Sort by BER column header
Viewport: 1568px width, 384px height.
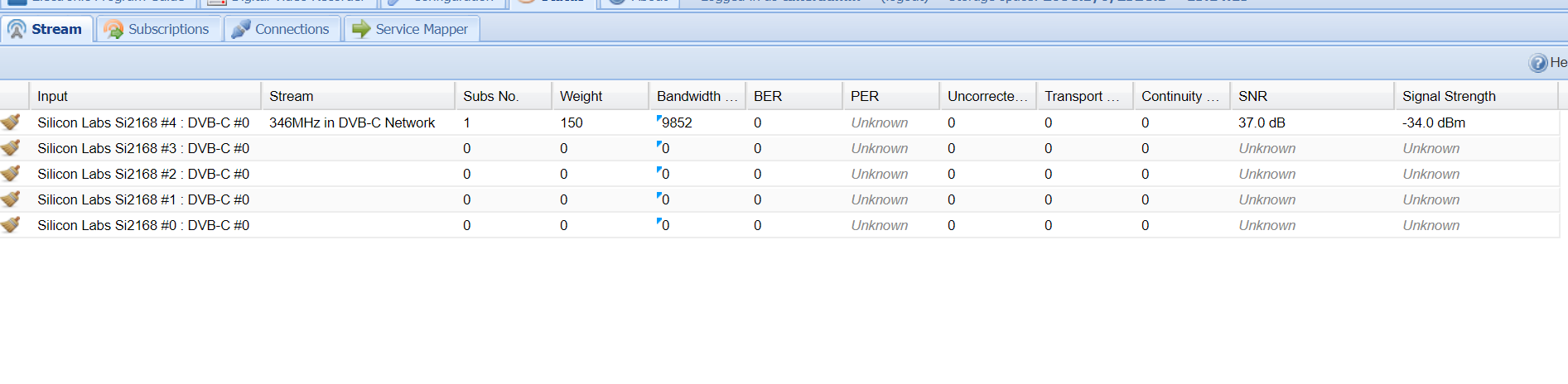pos(794,96)
